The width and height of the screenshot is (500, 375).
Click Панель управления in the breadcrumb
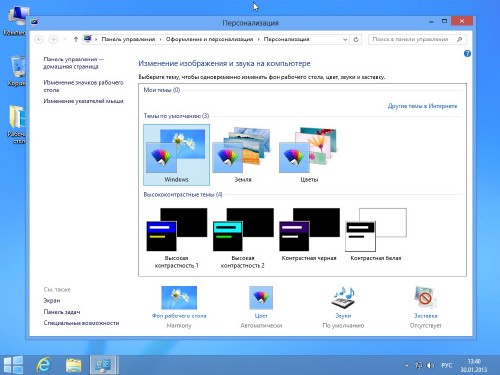[128, 39]
